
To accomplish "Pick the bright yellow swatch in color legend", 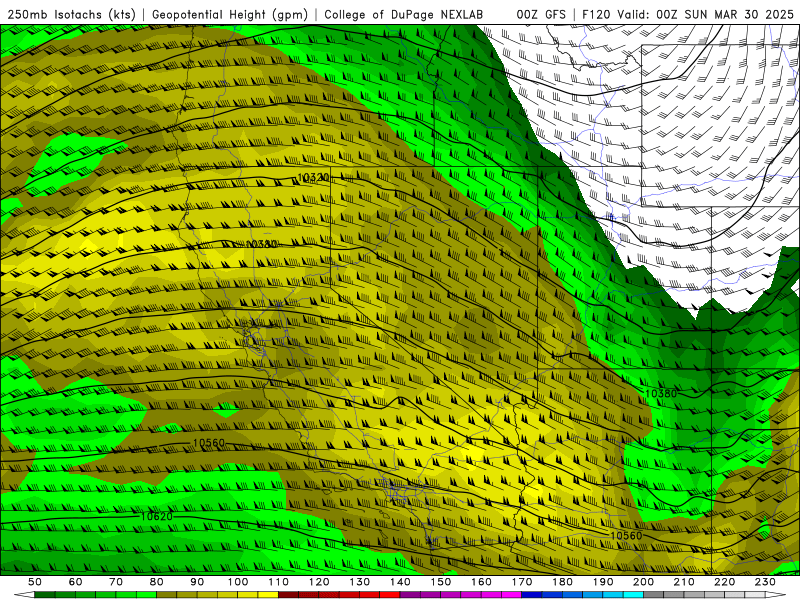I will pyautogui.click(x=268, y=595).
